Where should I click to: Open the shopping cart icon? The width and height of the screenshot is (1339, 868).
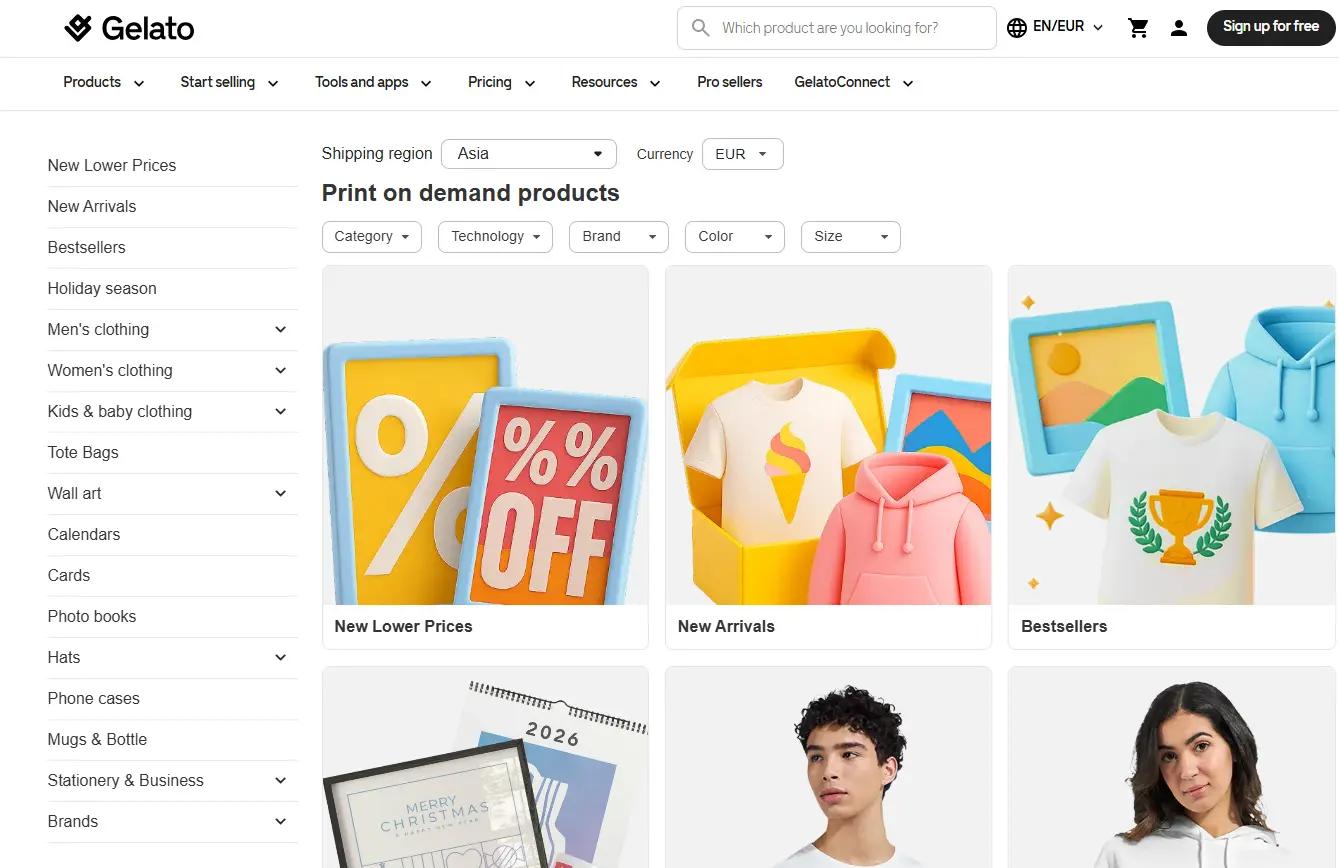[x=1138, y=28]
